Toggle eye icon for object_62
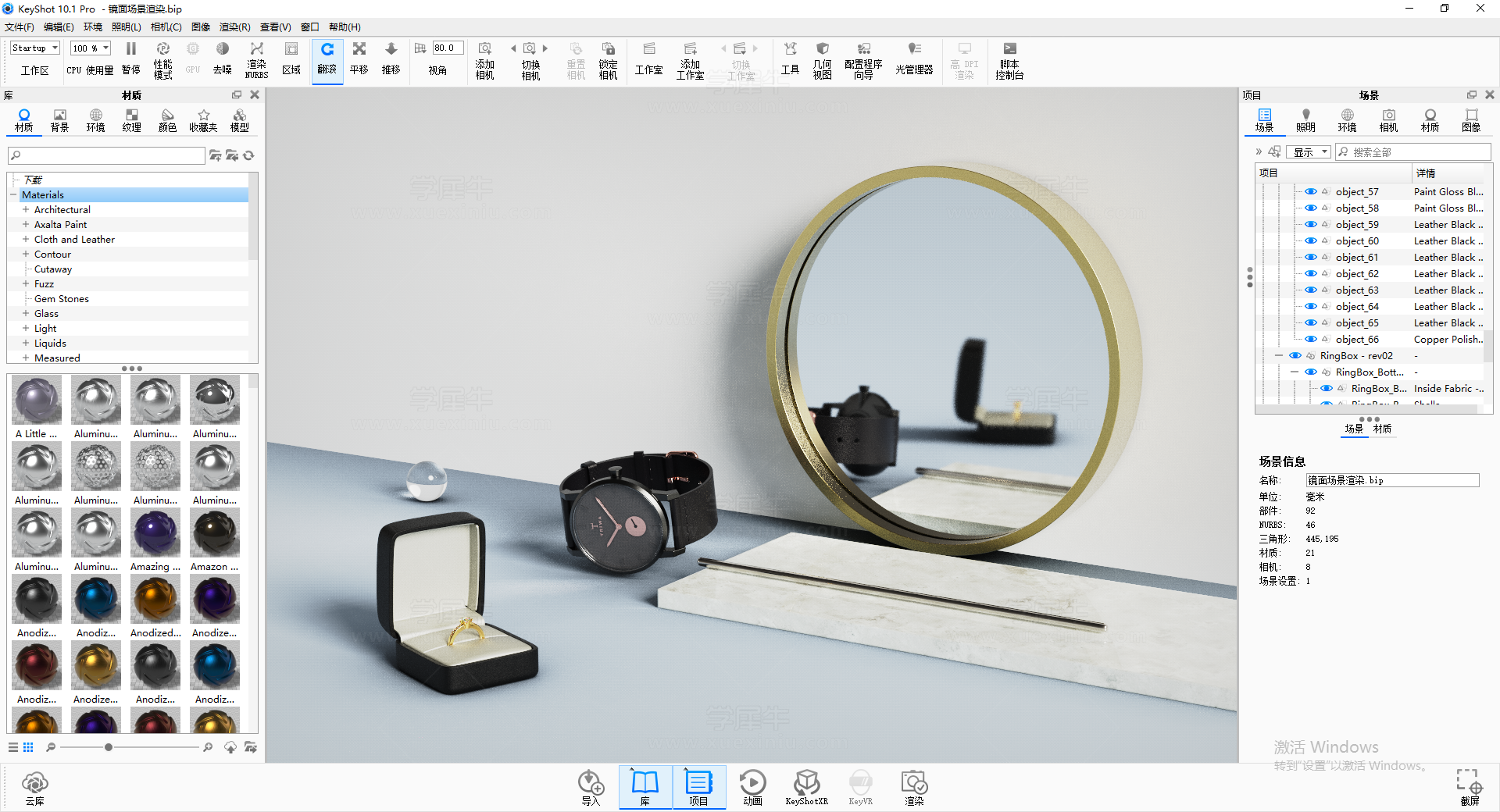Screen dimensions: 1500x812 point(1311,273)
